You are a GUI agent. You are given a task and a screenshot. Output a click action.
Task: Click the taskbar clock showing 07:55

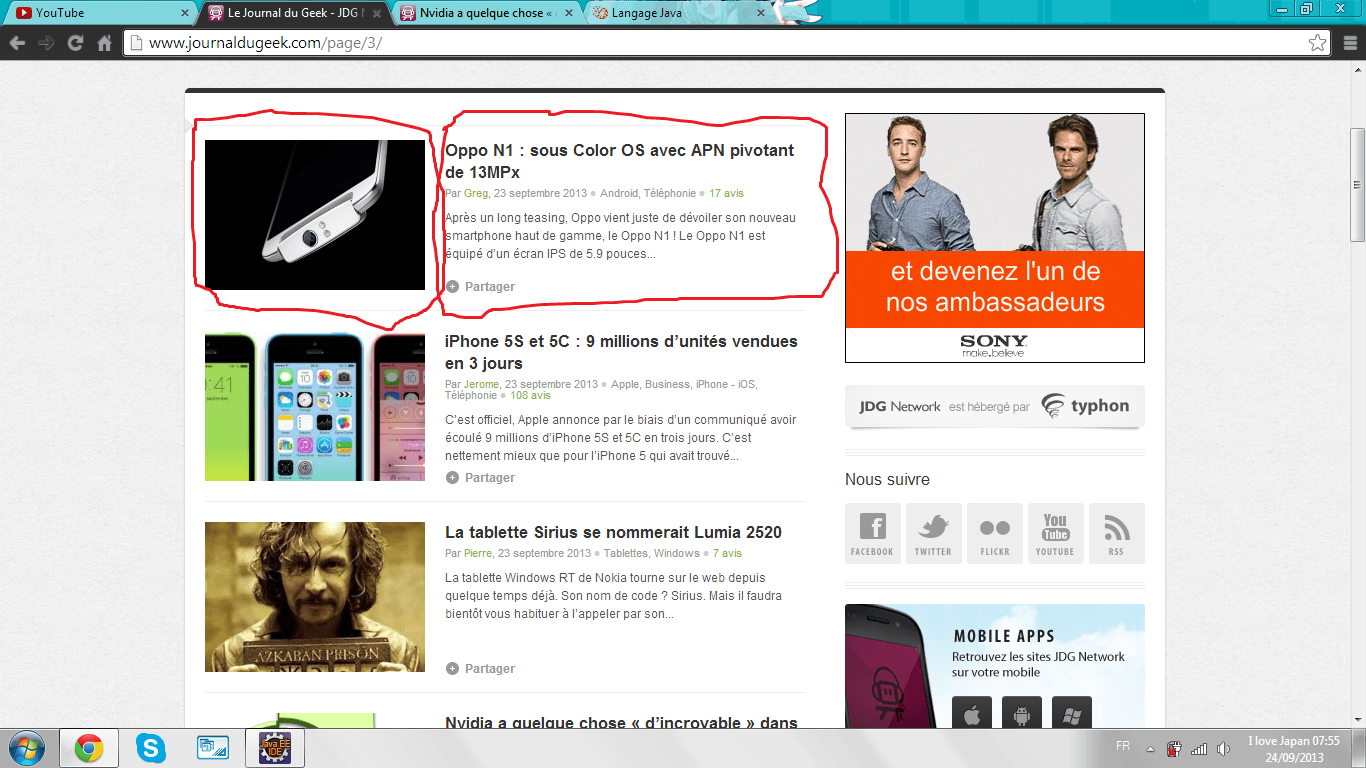1294,749
